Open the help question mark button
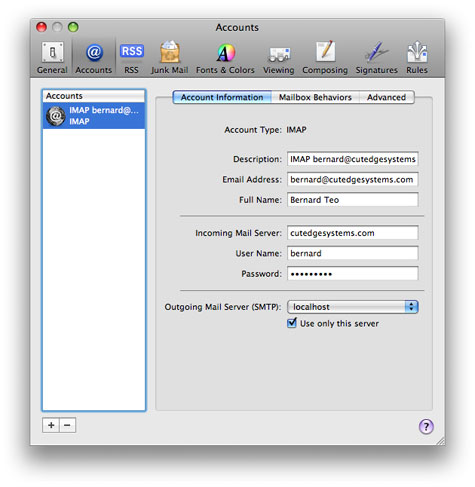 point(426,426)
